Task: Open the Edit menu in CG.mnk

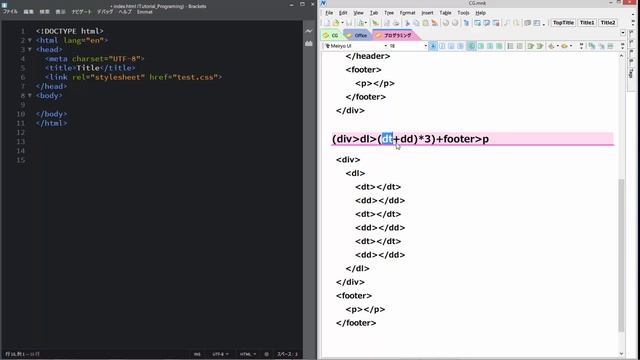Action: pos(343,13)
